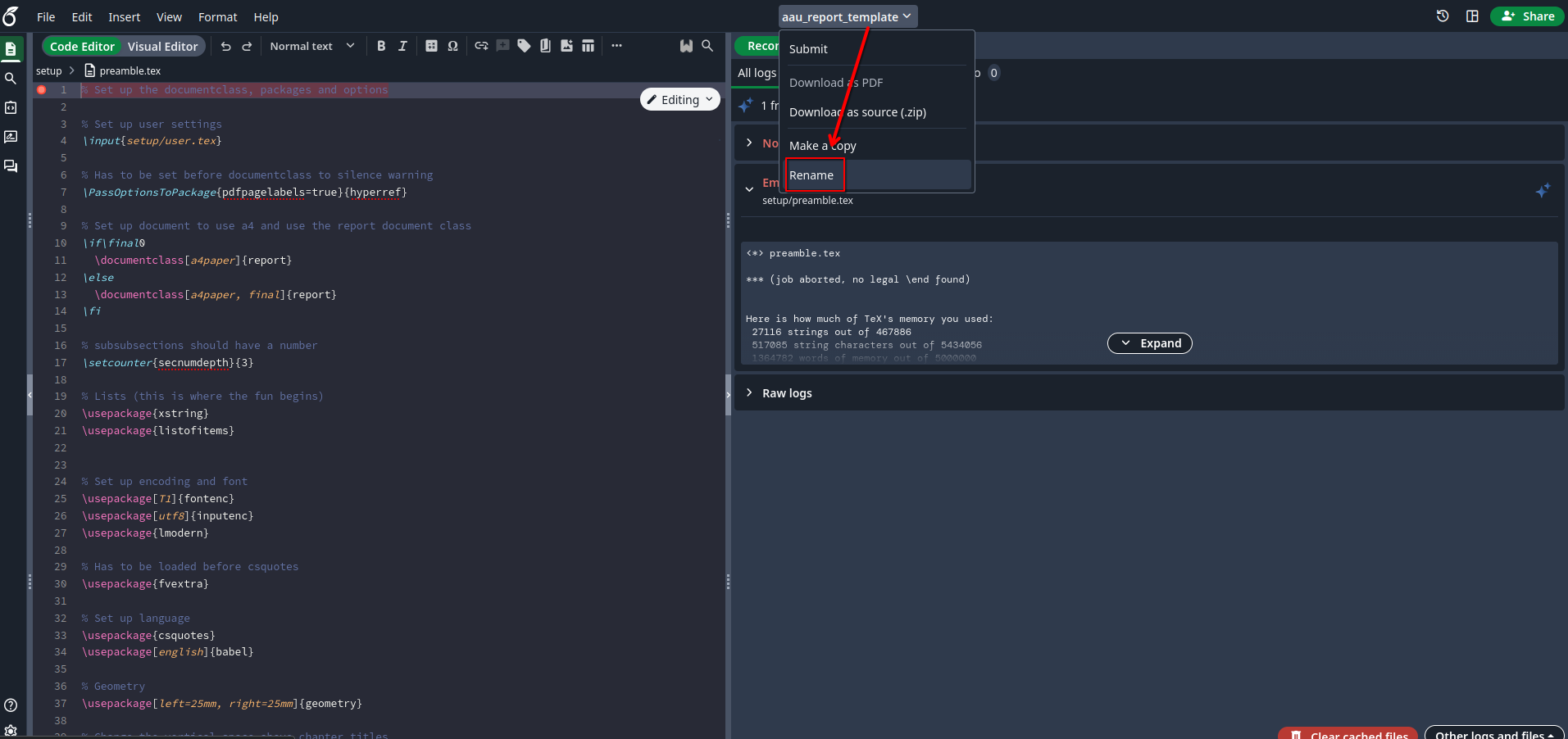Search in the editor
This screenshot has height=739, width=1568.
coord(707,46)
